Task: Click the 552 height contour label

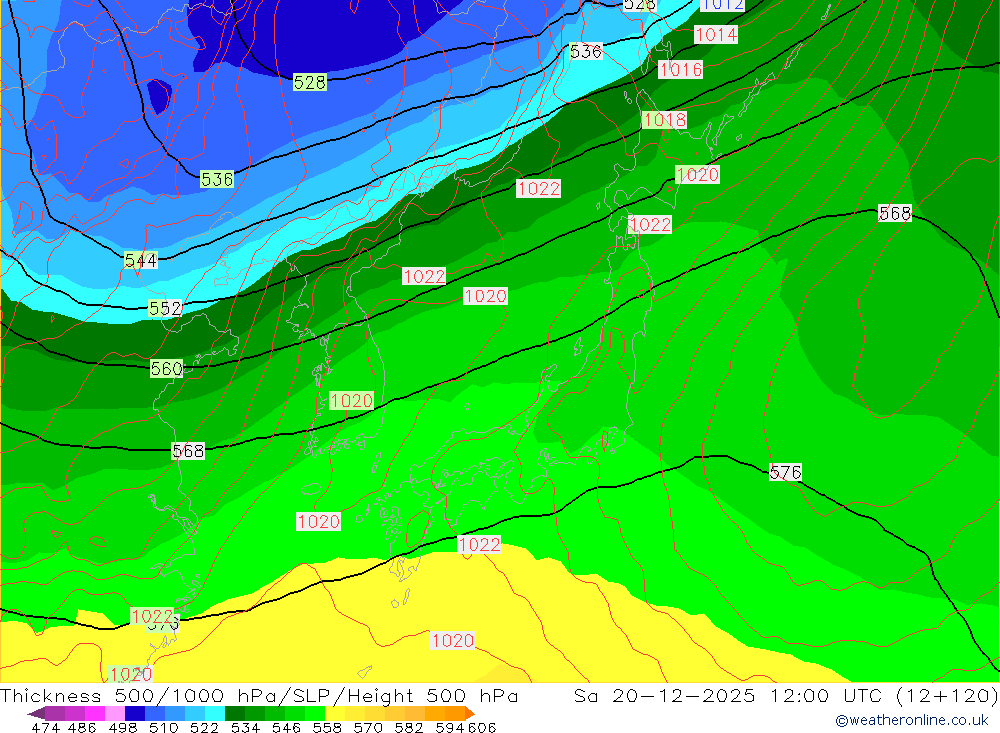Action: tap(165, 309)
